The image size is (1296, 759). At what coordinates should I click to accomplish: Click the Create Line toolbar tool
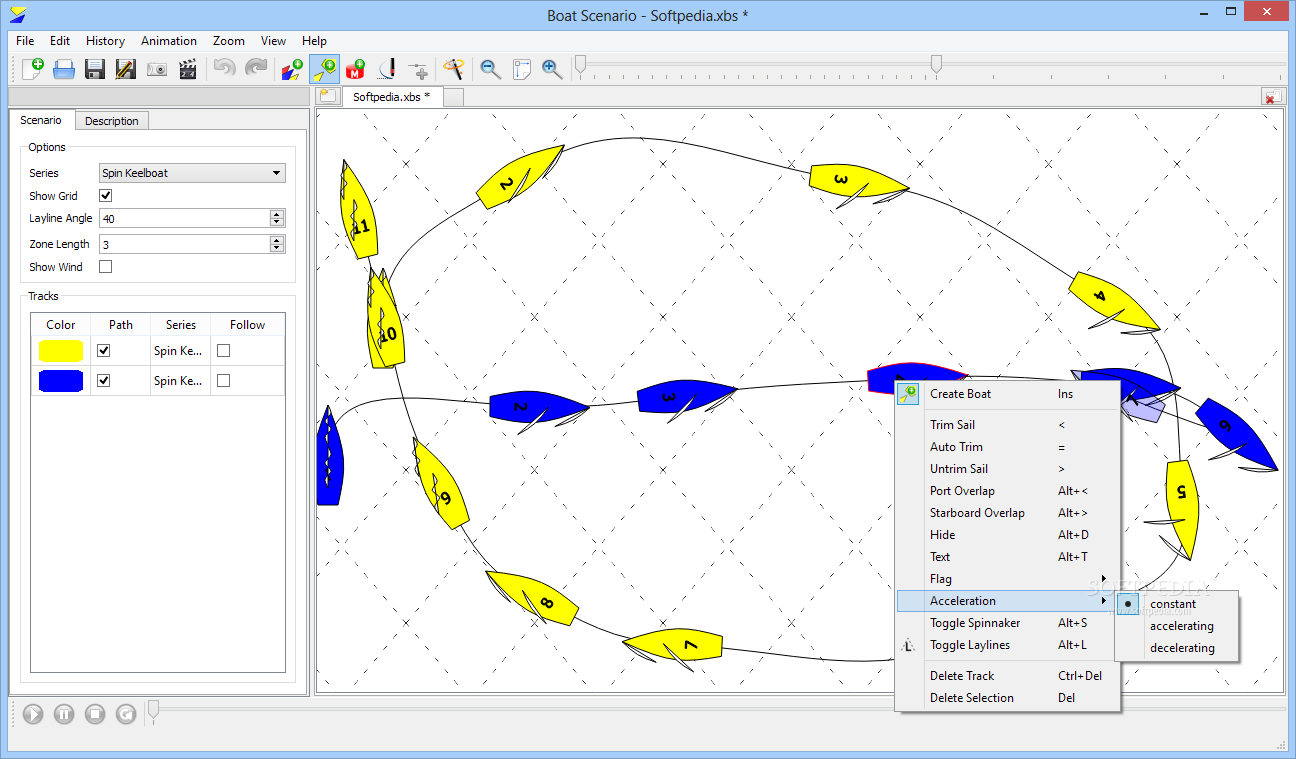386,69
